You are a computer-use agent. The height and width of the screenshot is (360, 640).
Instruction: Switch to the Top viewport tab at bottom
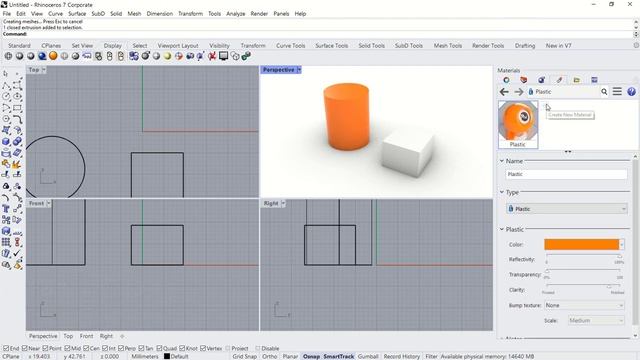(68, 336)
